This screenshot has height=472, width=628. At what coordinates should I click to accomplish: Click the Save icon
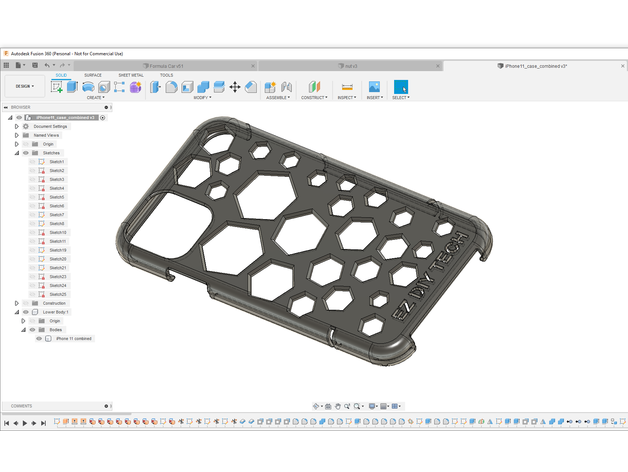[35, 65]
